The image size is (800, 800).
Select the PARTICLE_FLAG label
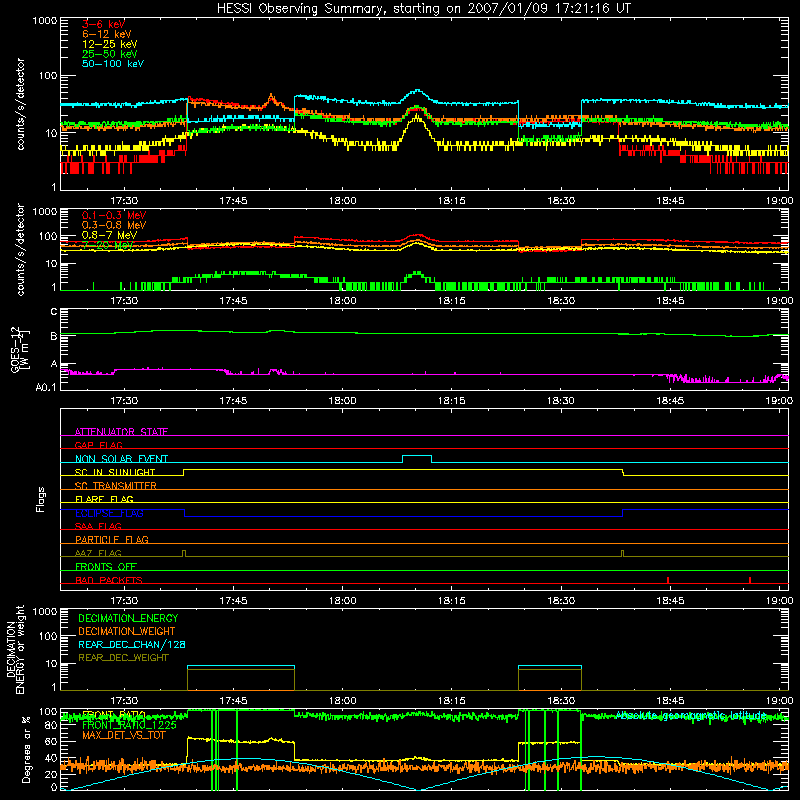pos(112,539)
